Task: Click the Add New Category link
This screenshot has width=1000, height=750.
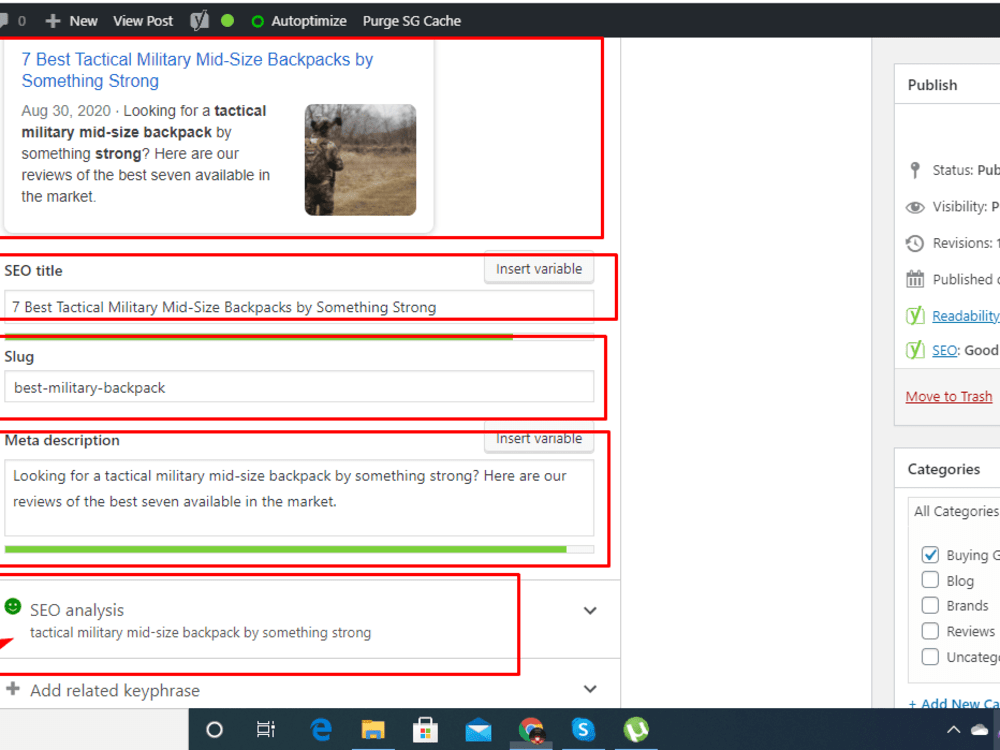Action: coord(954,703)
